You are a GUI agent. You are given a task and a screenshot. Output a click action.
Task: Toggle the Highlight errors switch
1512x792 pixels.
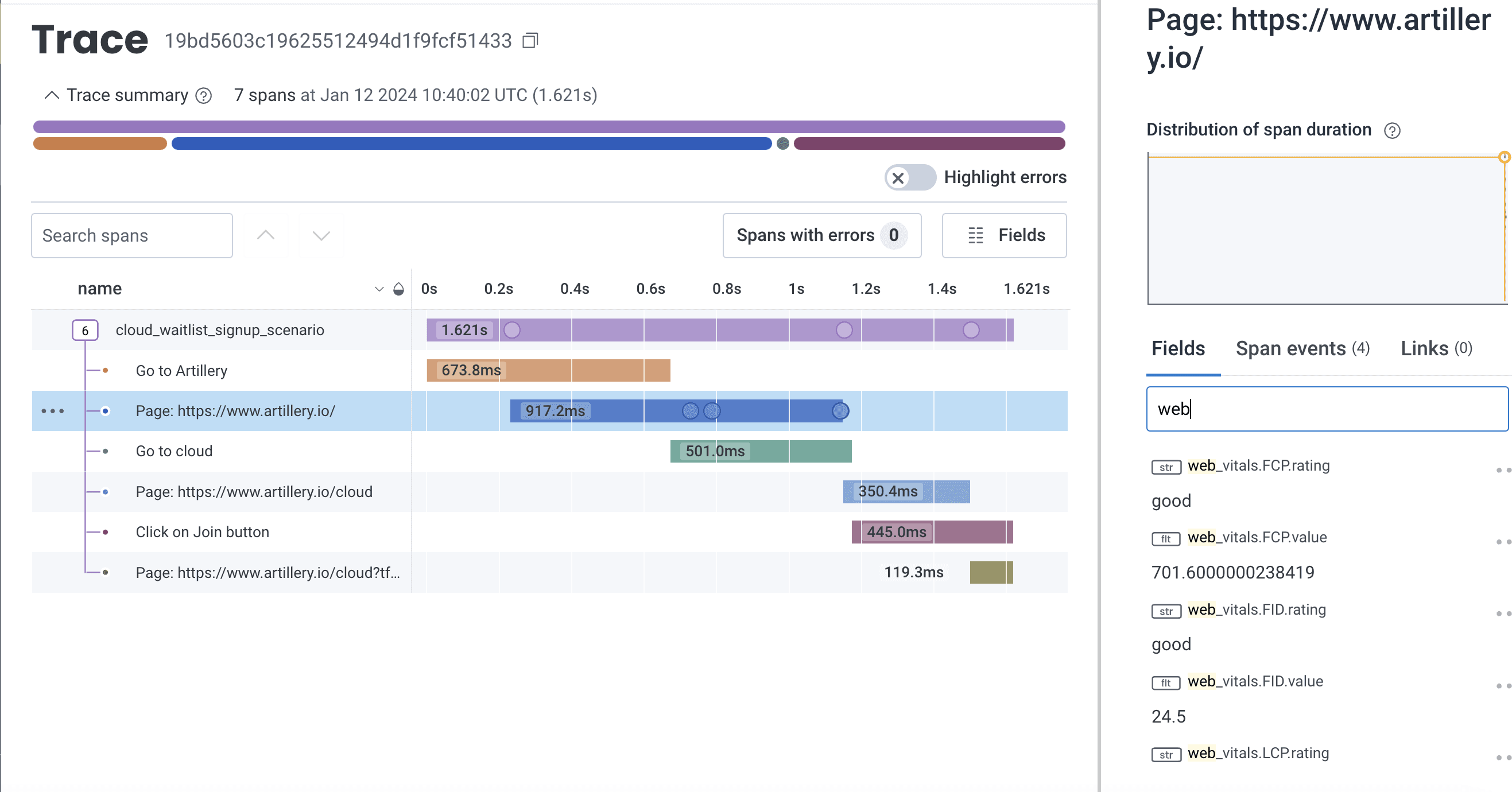pos(909,177)
